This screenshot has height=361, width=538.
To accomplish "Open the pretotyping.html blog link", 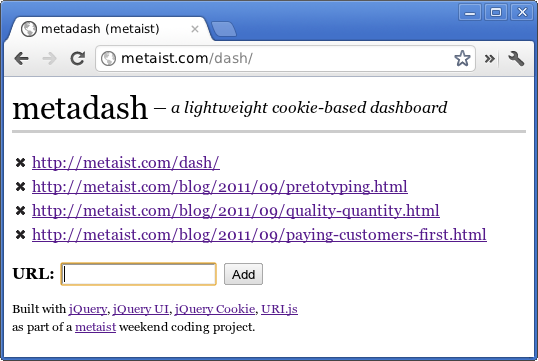I will tap(220, 187).
